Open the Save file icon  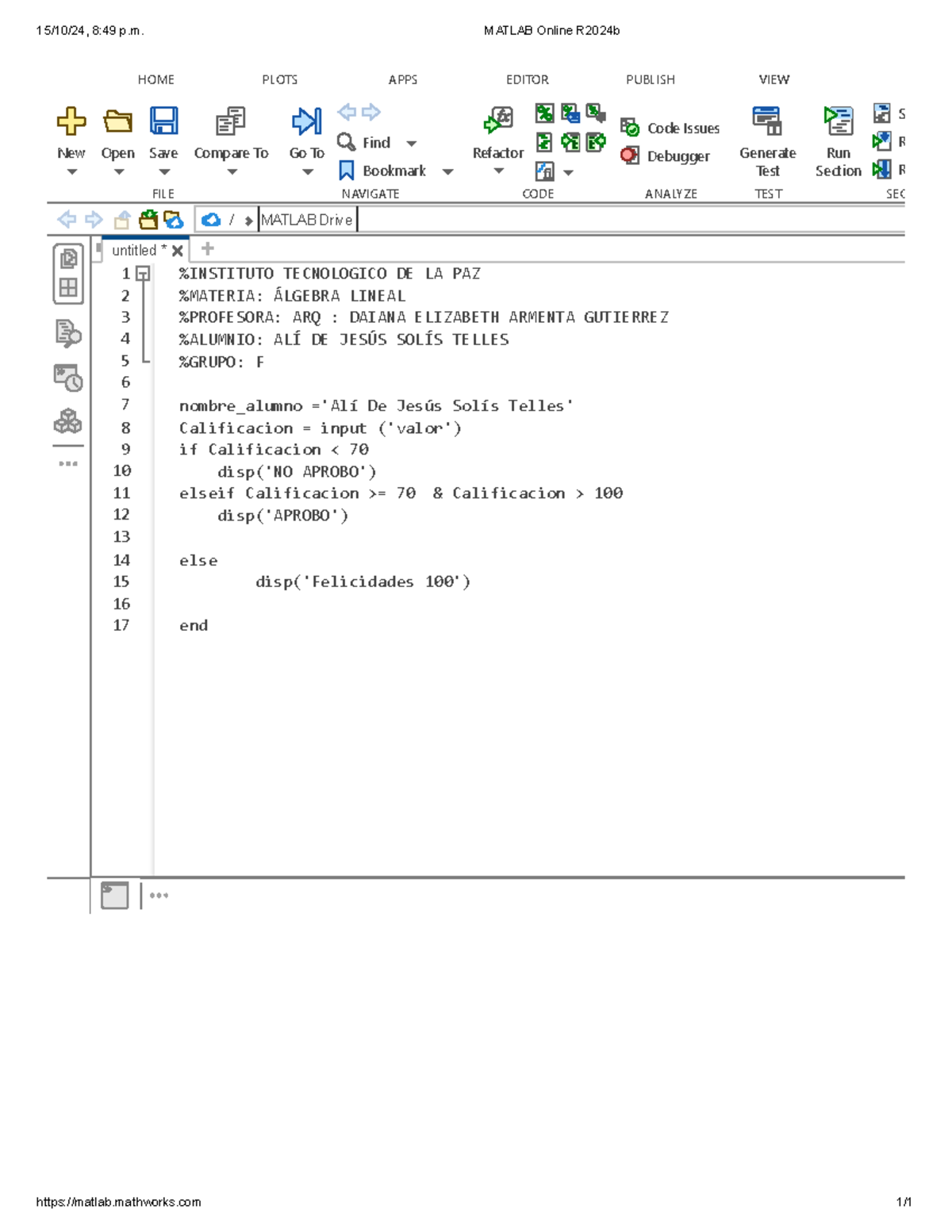[x=163, y=119]
